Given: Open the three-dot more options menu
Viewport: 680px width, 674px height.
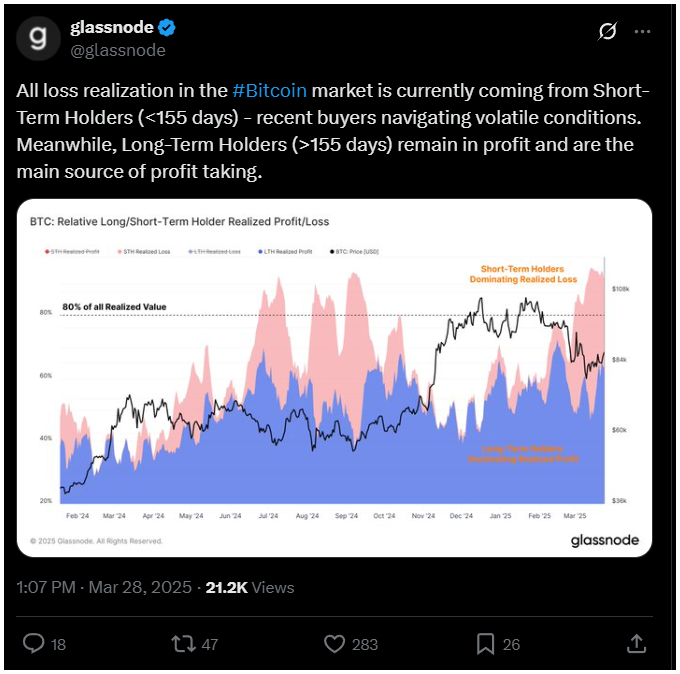Looking at the screenshot, I should (x=642, y=32).
